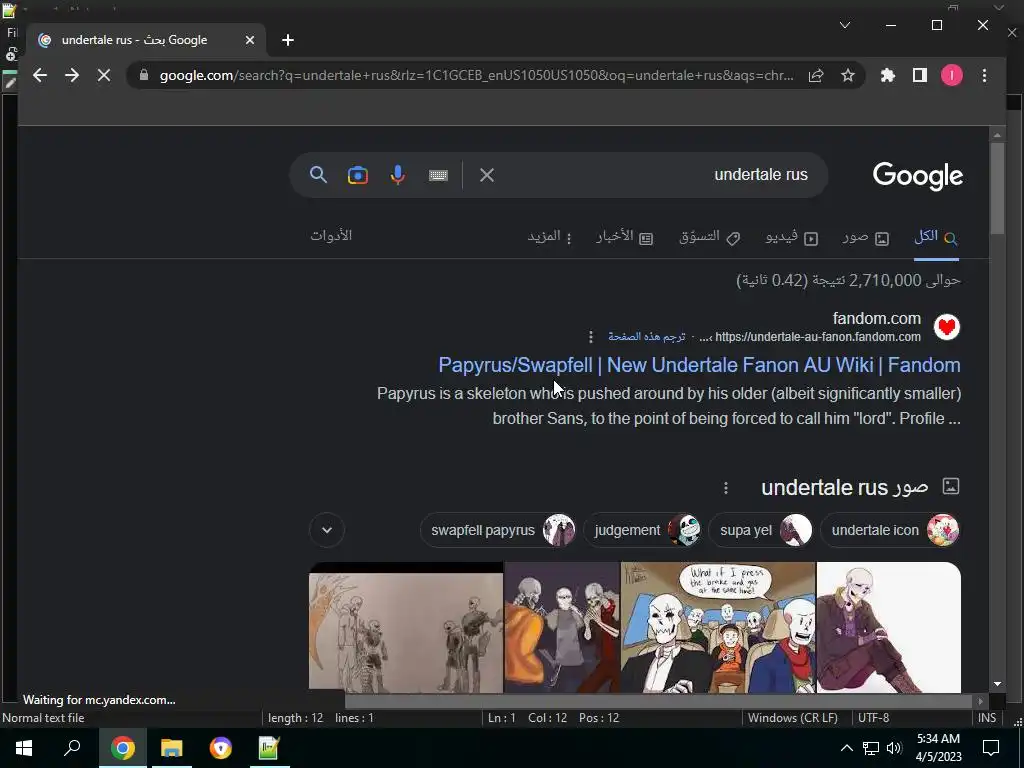The height and width of the screenshot is (768, 1024).
Task: Show hidden system tray icons
Action: (x=846, y=748)
